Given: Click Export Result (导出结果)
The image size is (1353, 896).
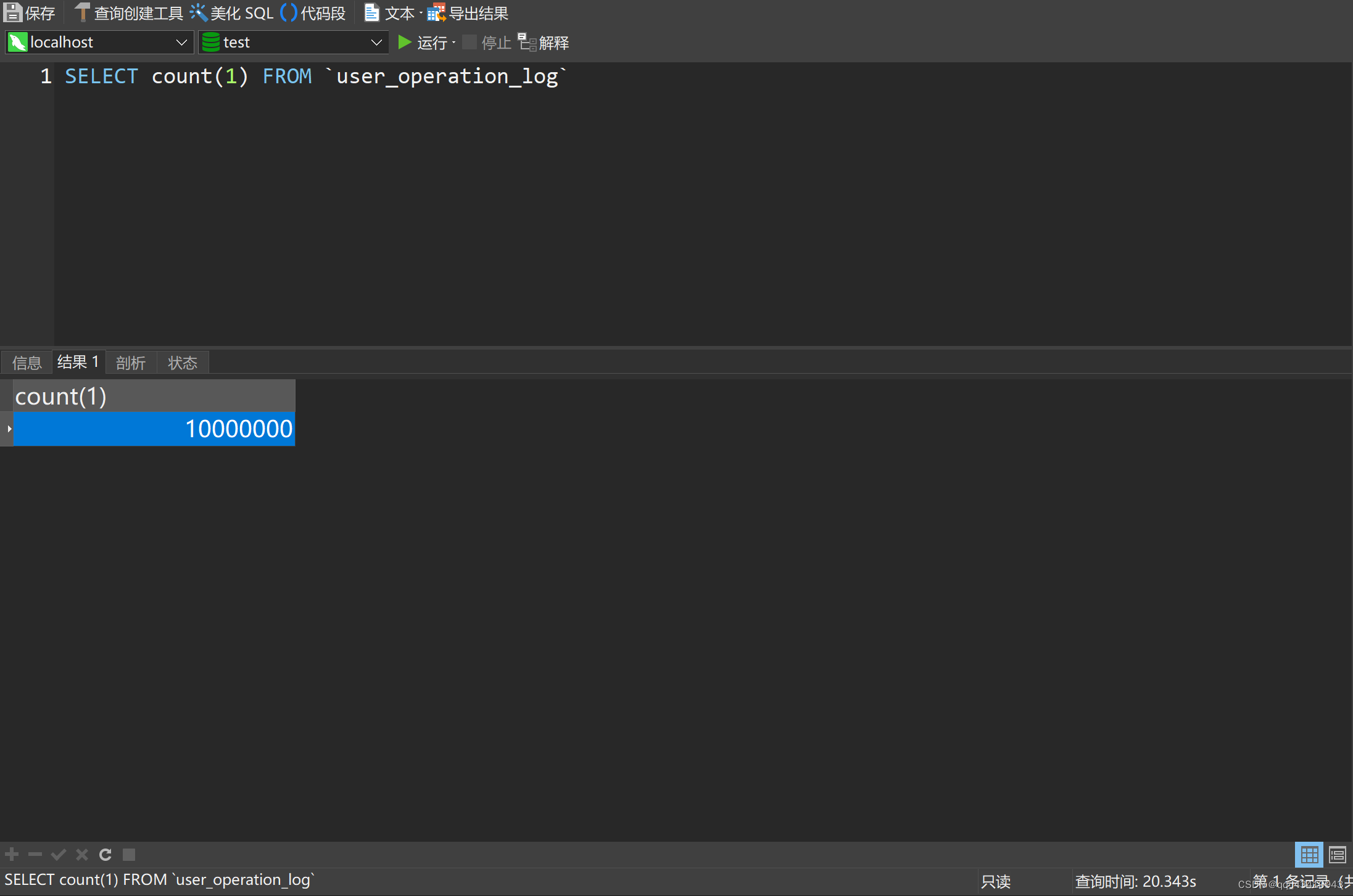Looking at the screenshot, I should 468,13.
